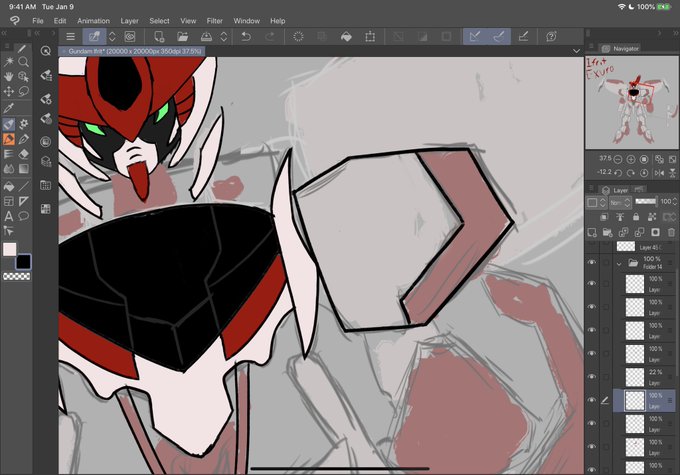Viewport: 680px width, 475px height.
Task: Select the Ruler tool
Action: tap(23, 201)
